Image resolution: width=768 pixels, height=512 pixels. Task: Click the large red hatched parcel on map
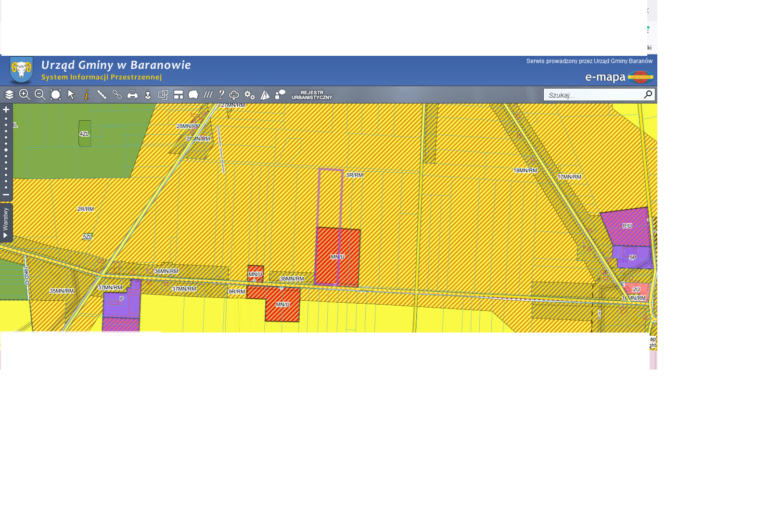[x=337, y=256]
